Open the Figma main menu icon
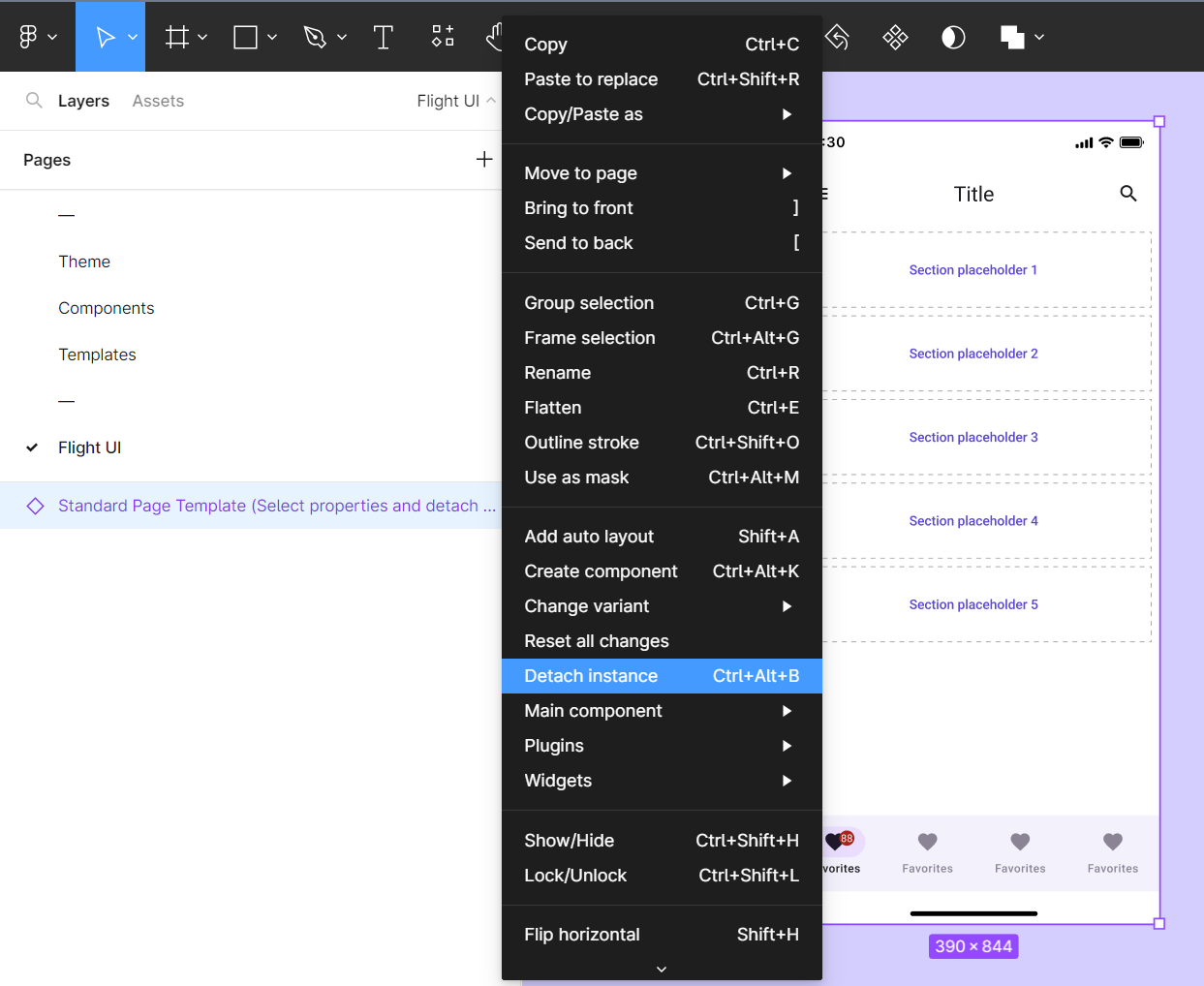This screenshot has height=986, width=1204. (x=29, y=37)
